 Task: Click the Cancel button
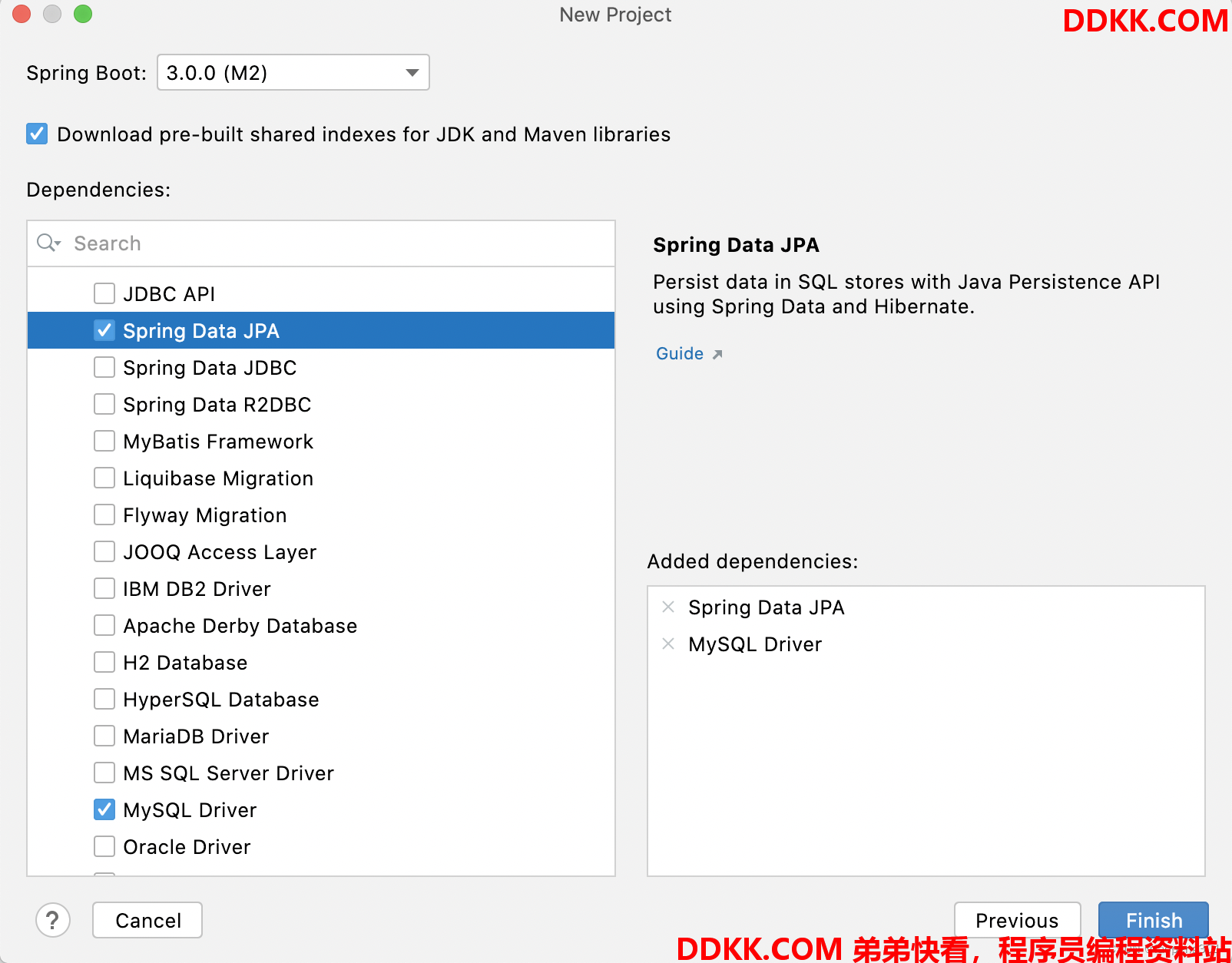pyautogui.click(x=147, y=920)
